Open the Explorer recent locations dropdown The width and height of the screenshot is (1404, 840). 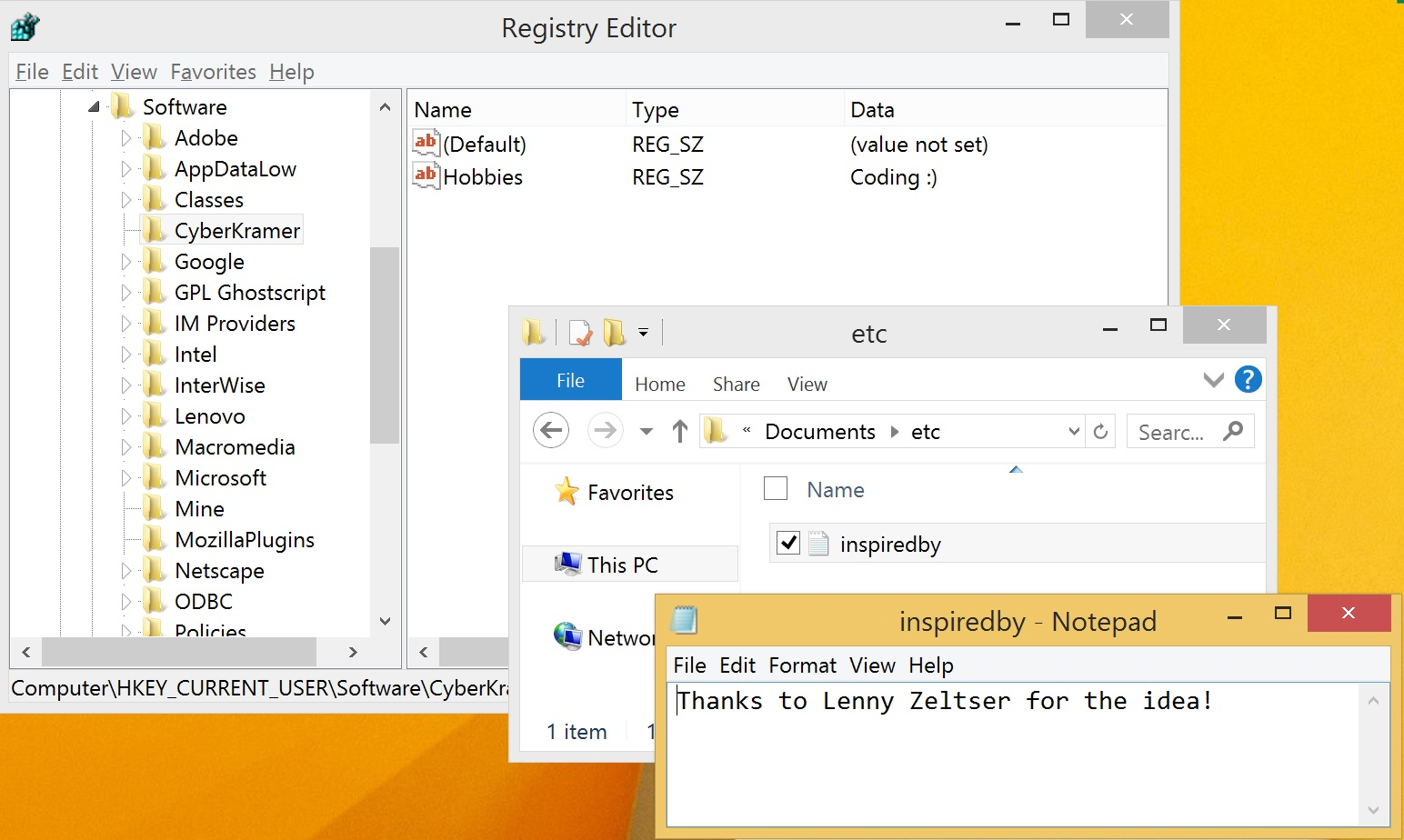647,432
